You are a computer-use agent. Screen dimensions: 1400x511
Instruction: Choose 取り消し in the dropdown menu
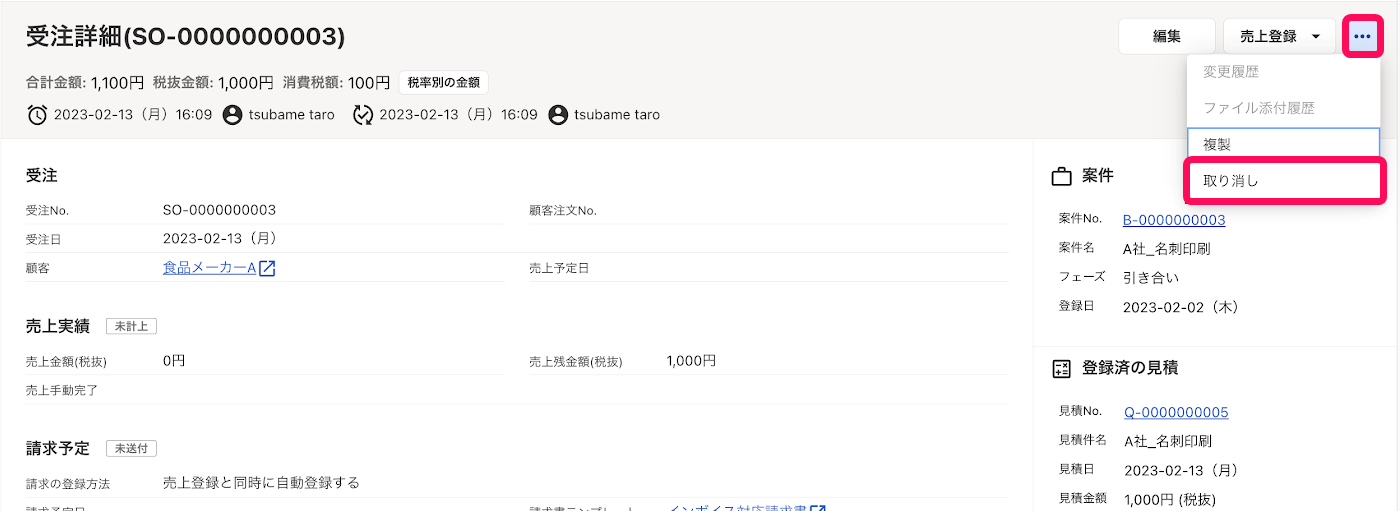point(1283,181)
